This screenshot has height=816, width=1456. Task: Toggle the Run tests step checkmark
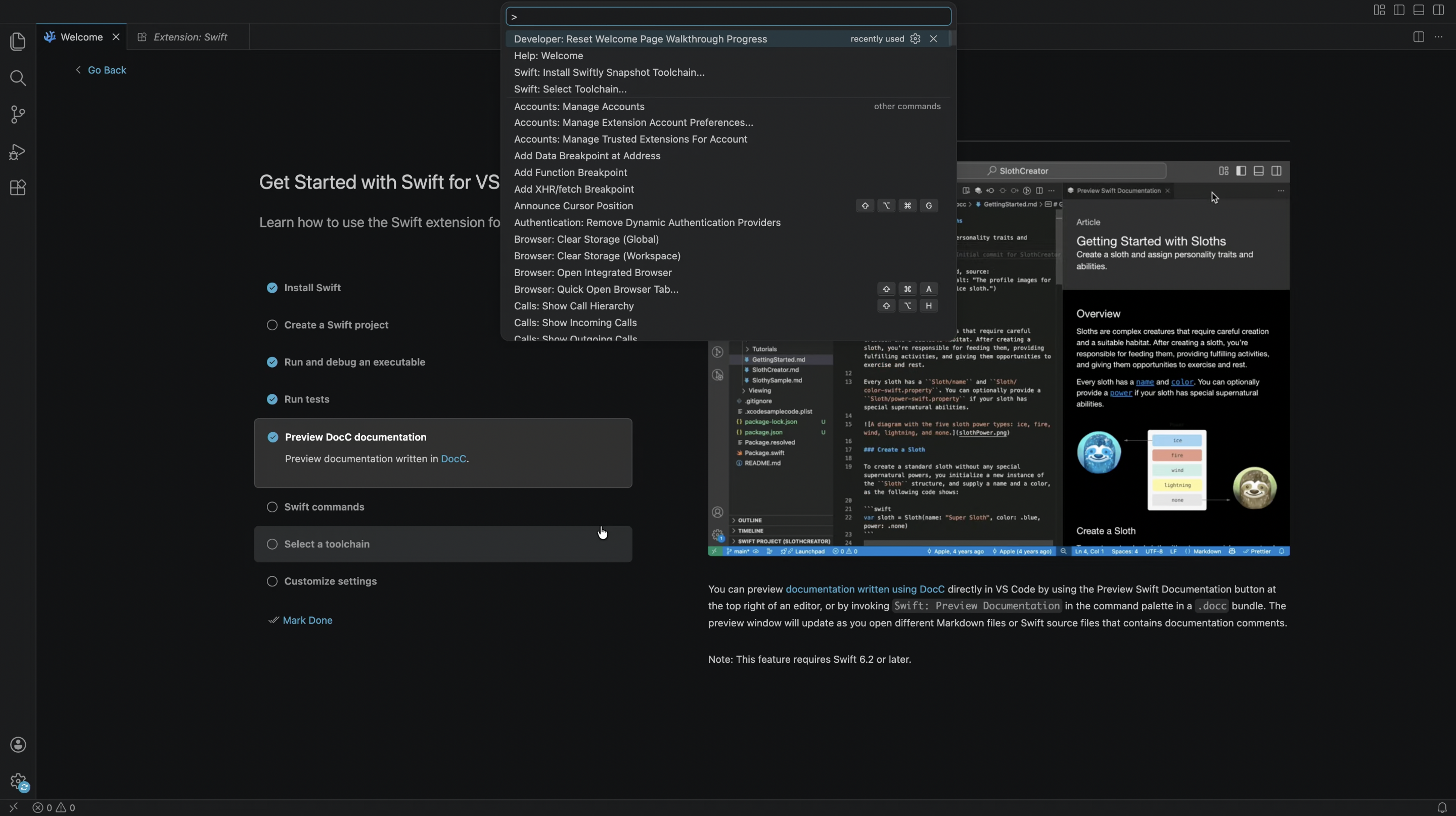point(272,399)
